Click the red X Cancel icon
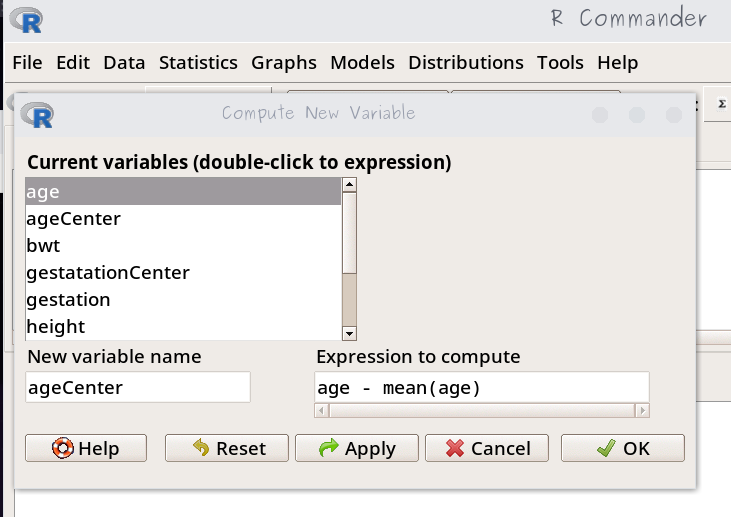Screen dimensions: 731x517 pos(455,449)
